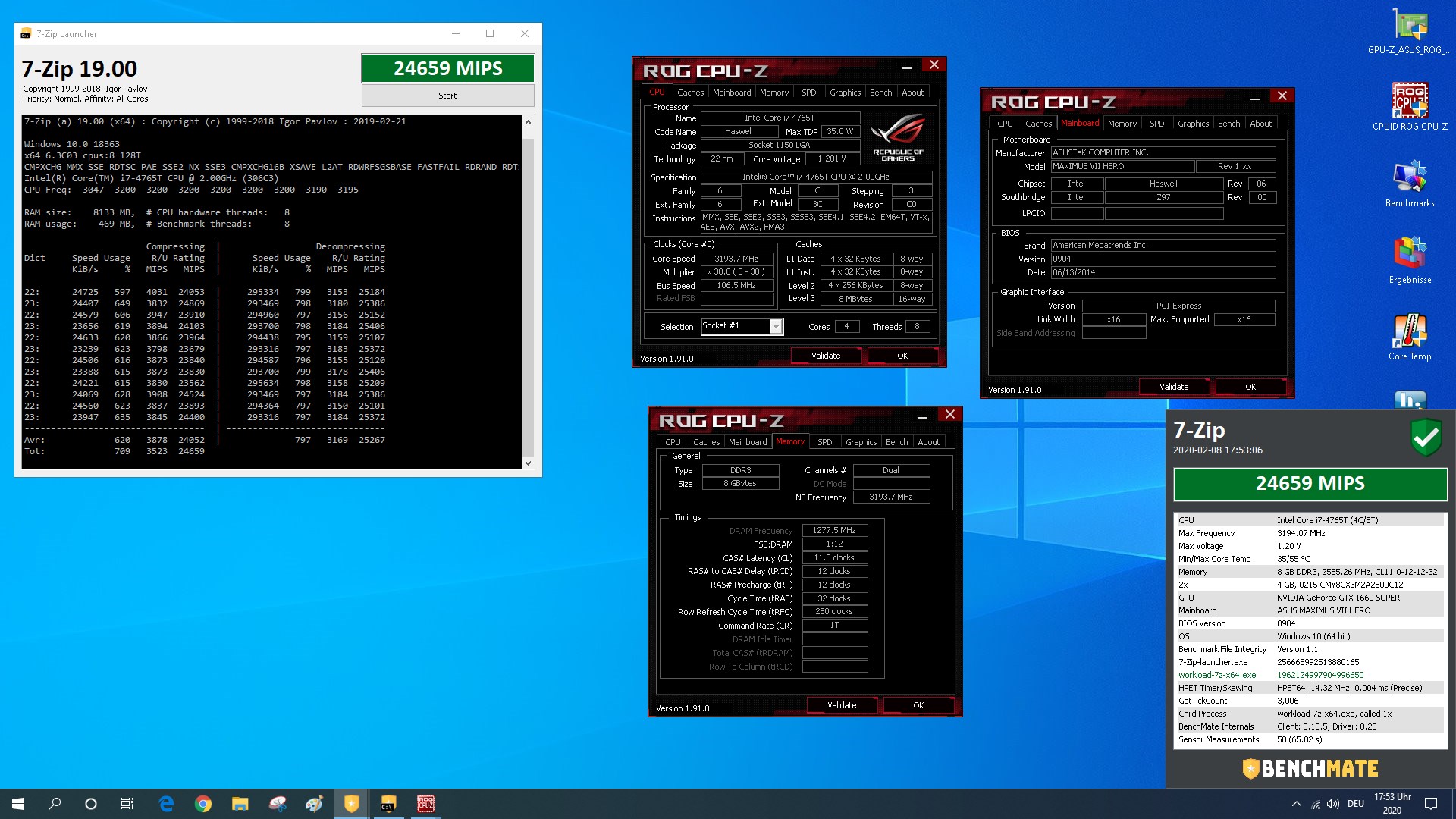Screen dimensions: 1456x819
Task: Open GPU-Z_ASUS_ROG desktop shortcut
Action: pyautogui.click(x=1410, y=30)
